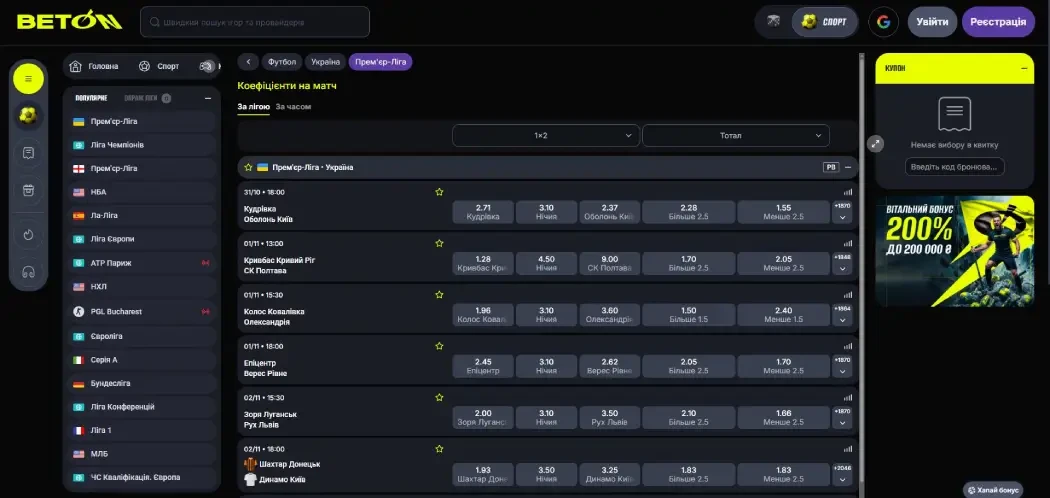Select the 2.71 odds for Кудрівка
This screenshot has height=498, width=1050.
pyautogui.click(x=483, y=211)
